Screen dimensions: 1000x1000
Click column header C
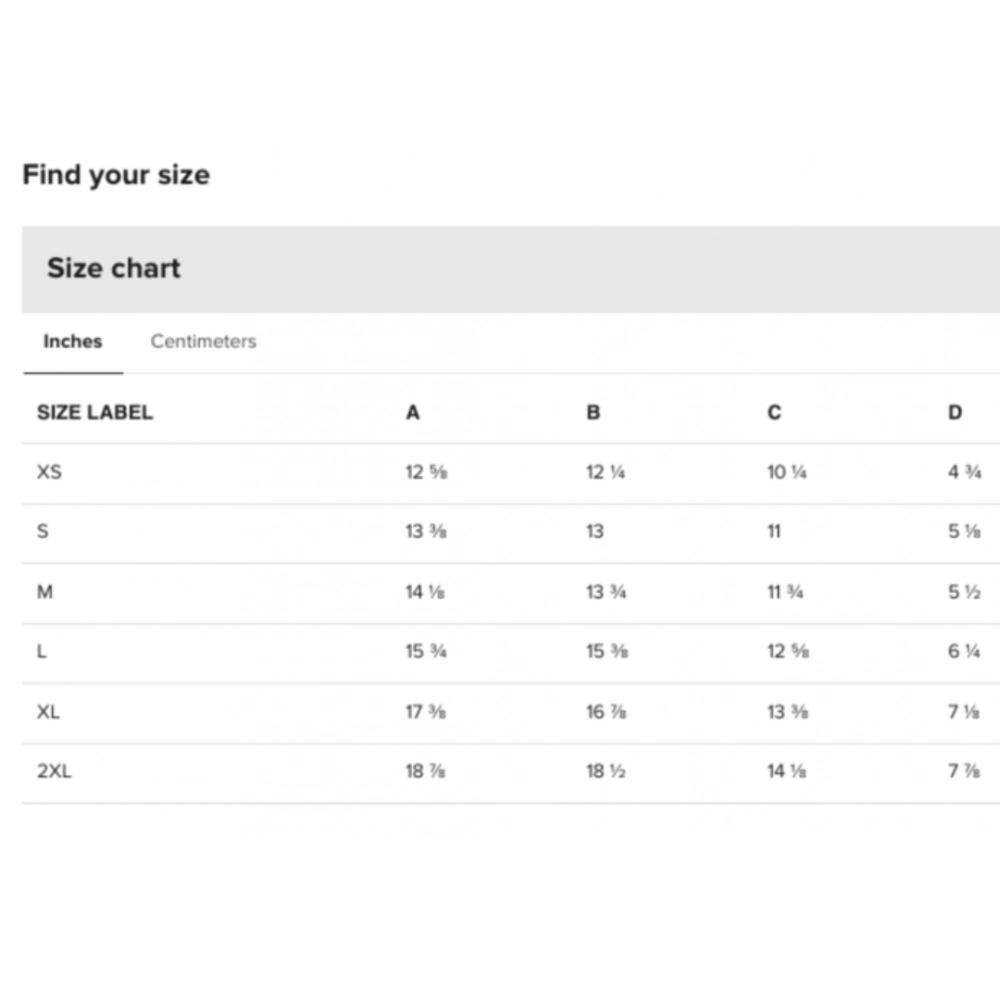click(x=774, y=412)
